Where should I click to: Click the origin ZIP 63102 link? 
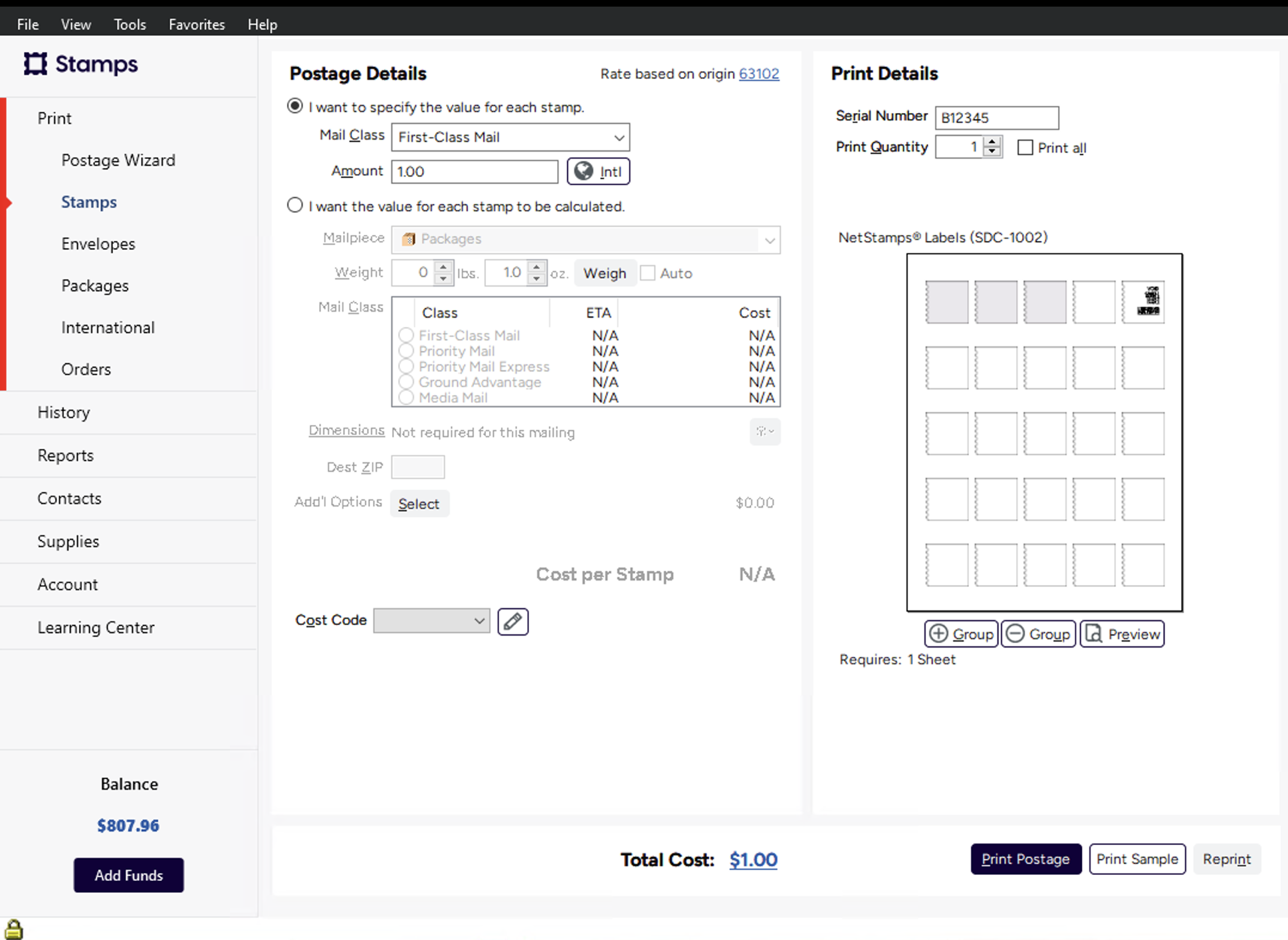pyautogui.click(x=758, y=74)
